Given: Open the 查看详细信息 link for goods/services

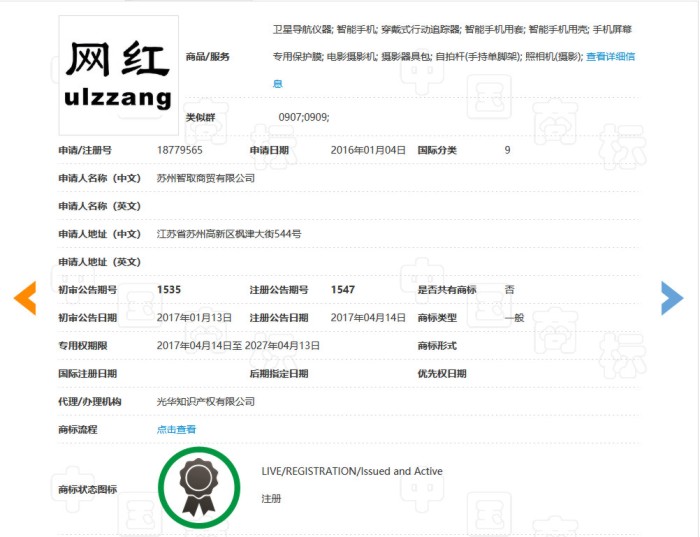Looking at the screenshot, I should 610,57.
